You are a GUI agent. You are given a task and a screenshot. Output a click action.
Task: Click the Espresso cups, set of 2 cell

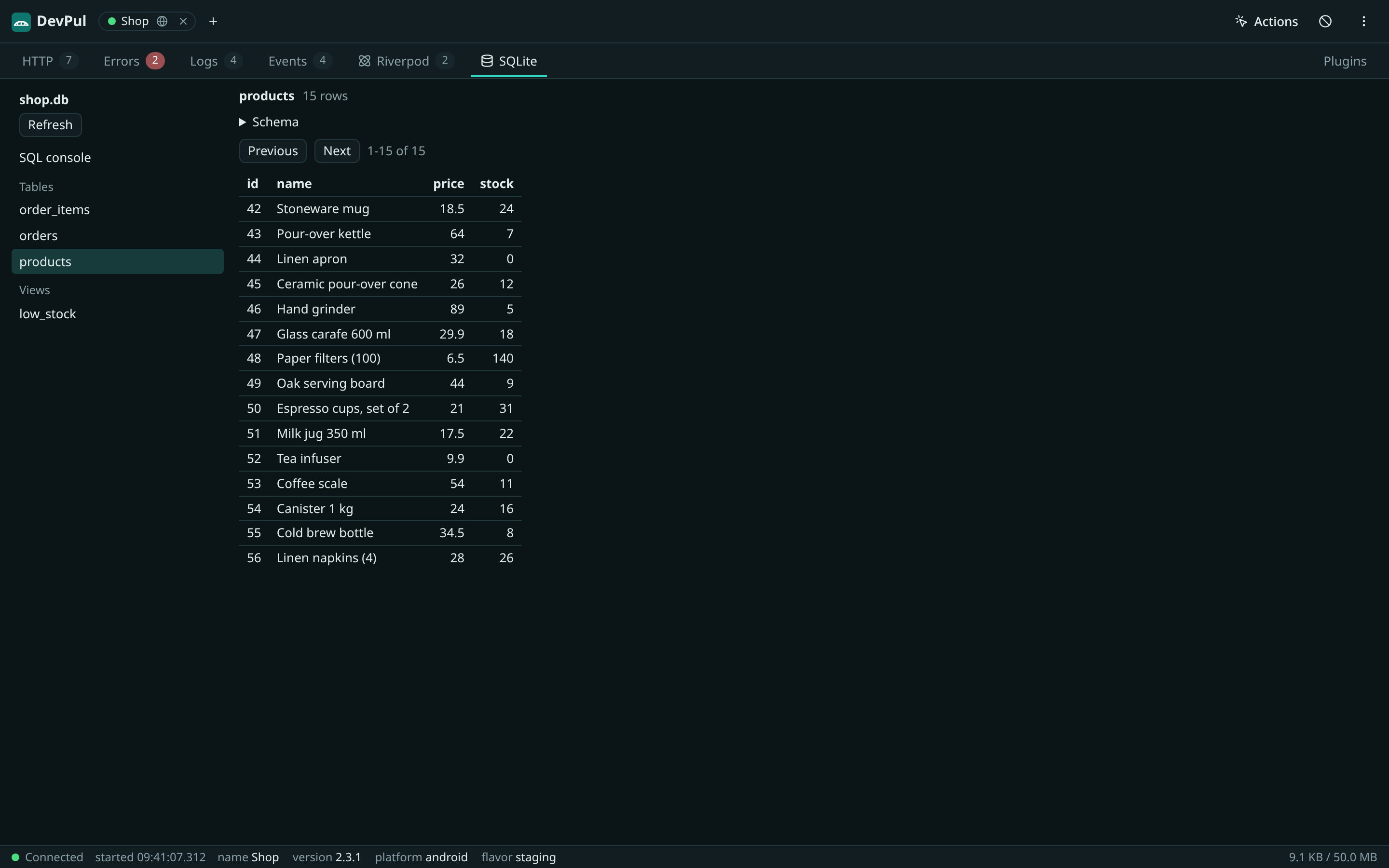pyautogui.click(x=342, y=409)
